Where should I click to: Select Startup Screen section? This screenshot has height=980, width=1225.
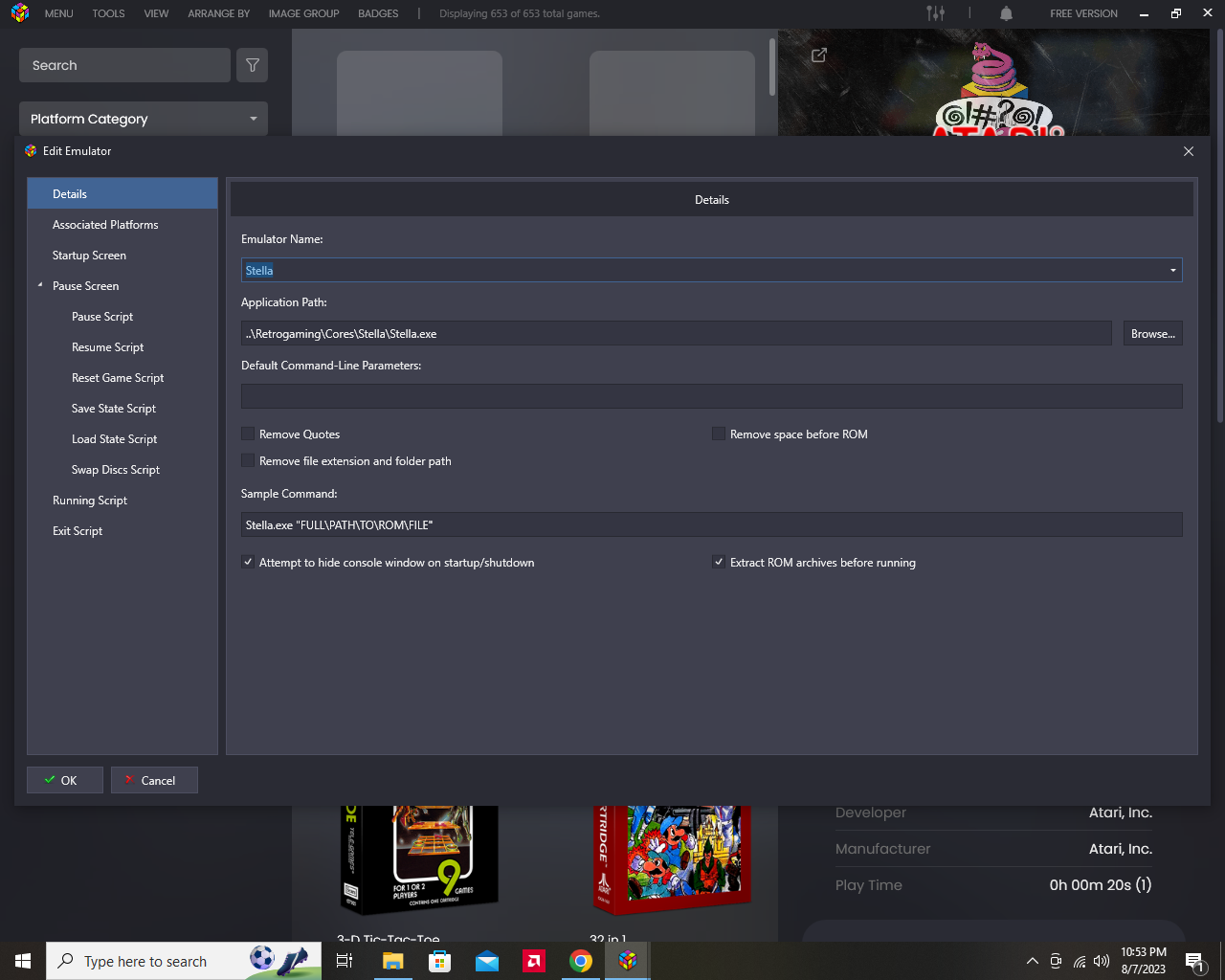(x=122, y=255)
